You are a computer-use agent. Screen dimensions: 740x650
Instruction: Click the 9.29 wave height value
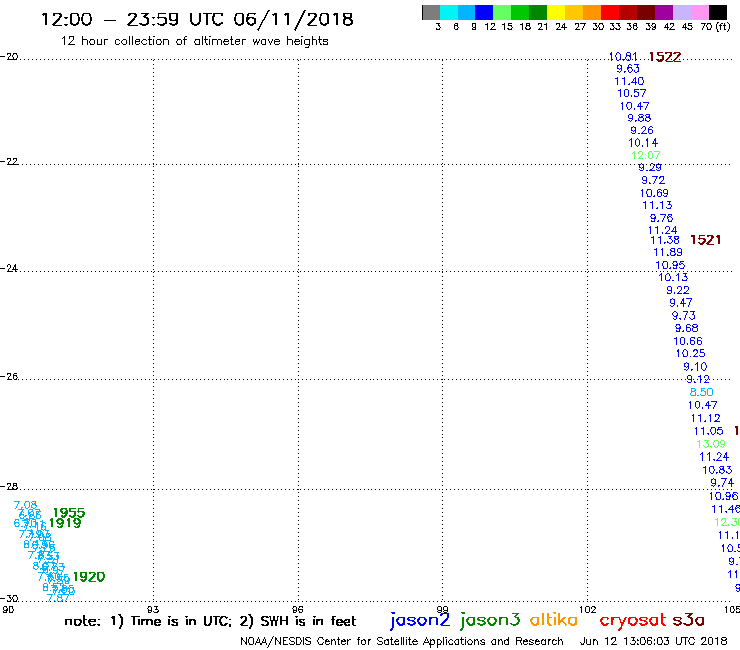coord(650,167)
